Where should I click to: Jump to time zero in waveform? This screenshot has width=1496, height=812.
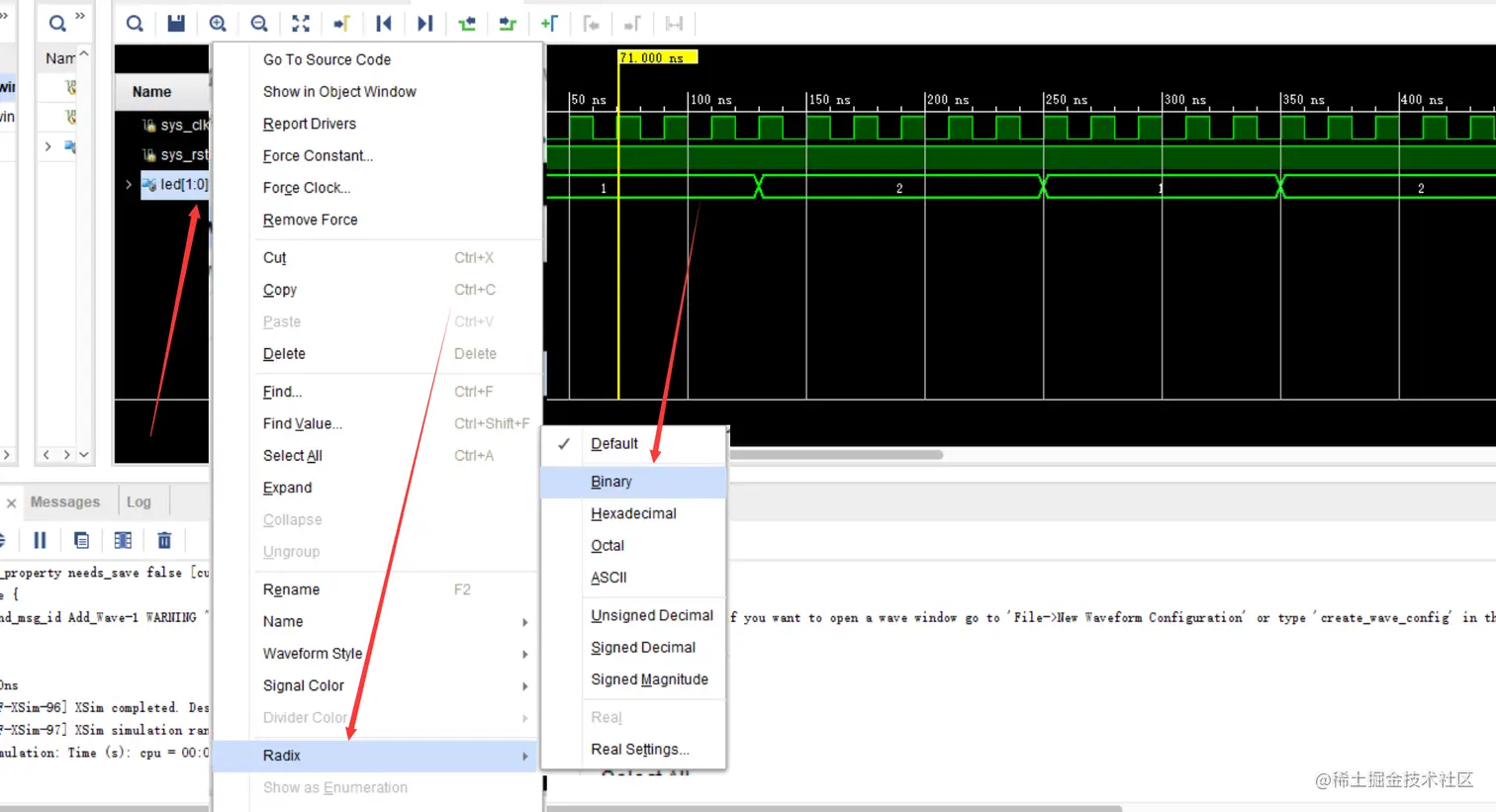click(384, 24)
